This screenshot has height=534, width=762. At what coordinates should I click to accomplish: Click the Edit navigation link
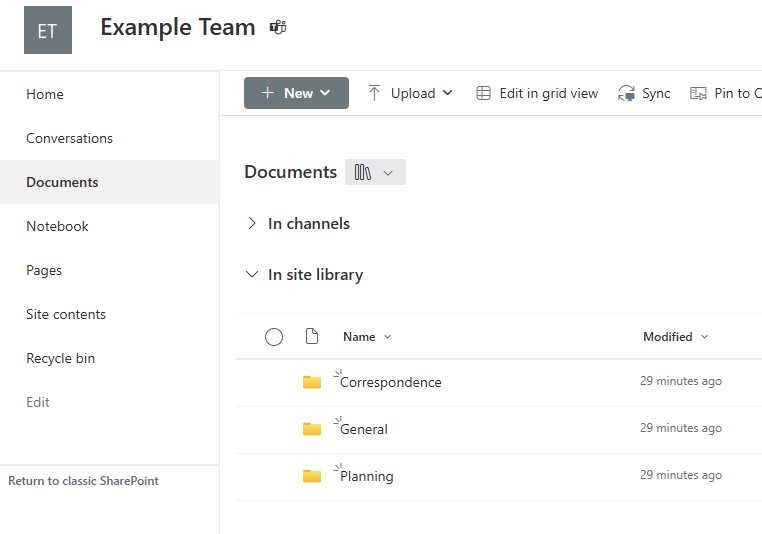click(38, 402)
